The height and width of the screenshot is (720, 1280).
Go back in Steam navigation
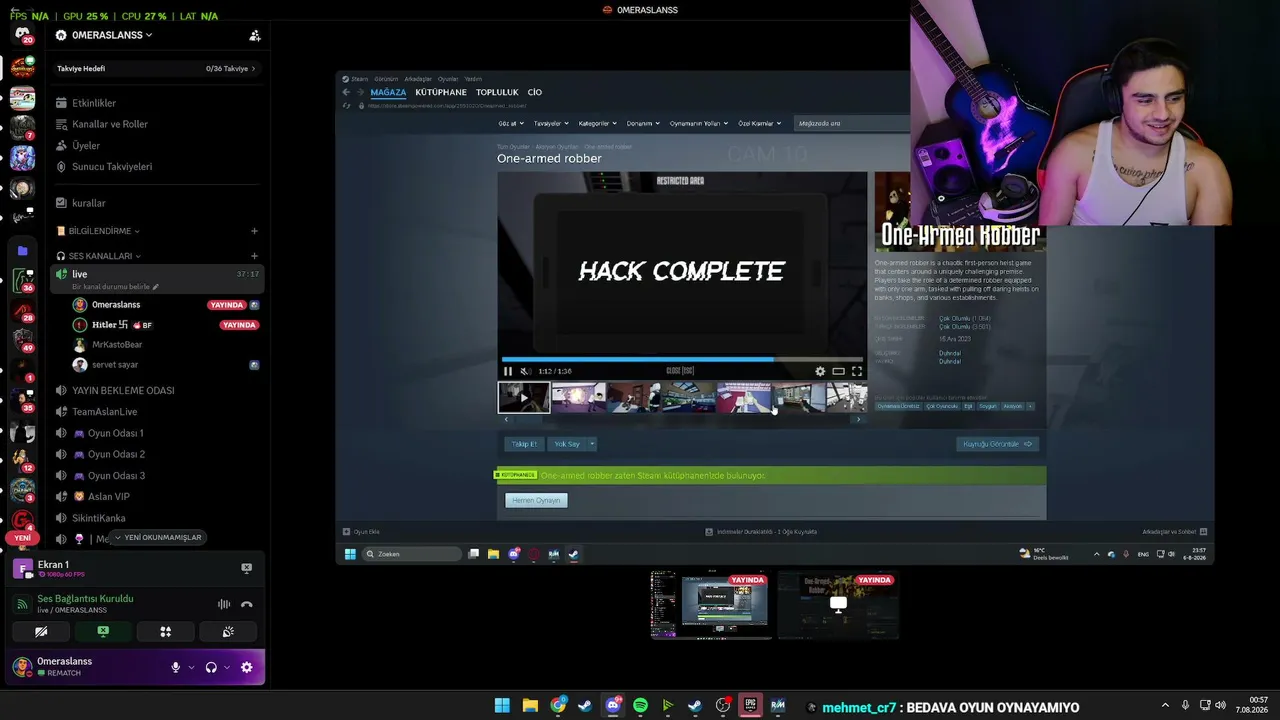pyautogui.click(x=346, y=92)
